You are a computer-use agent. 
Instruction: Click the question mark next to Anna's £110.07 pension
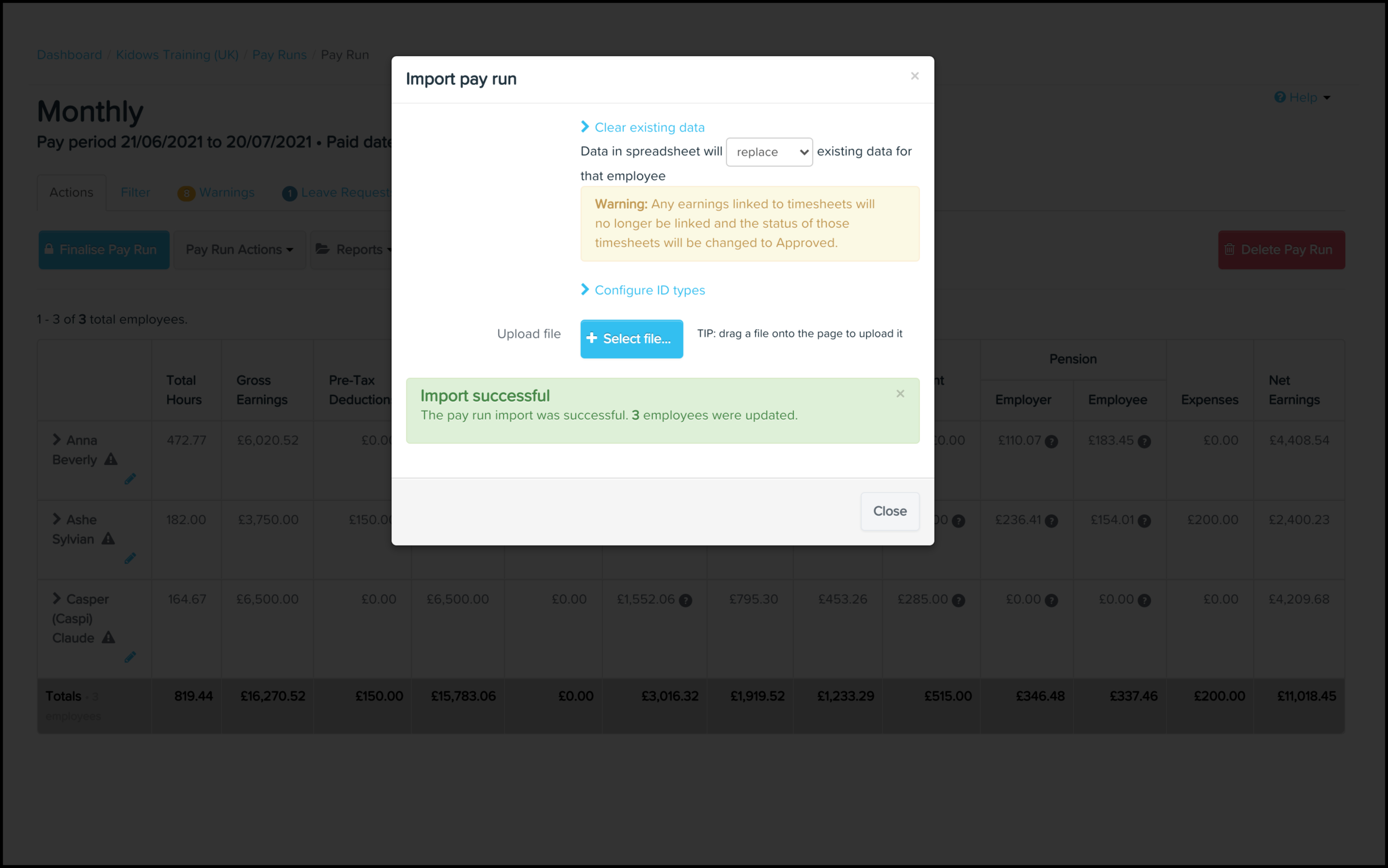[x=1051, y=441]
